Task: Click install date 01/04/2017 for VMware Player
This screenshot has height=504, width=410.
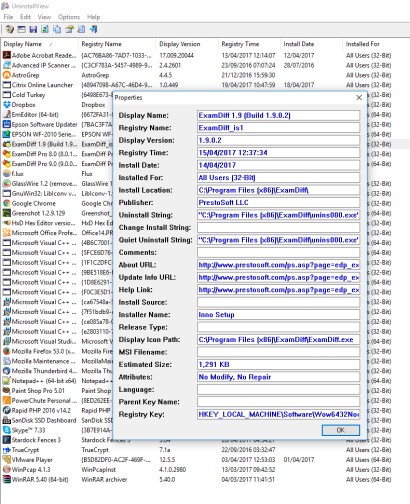Action: tap(299, 460)
